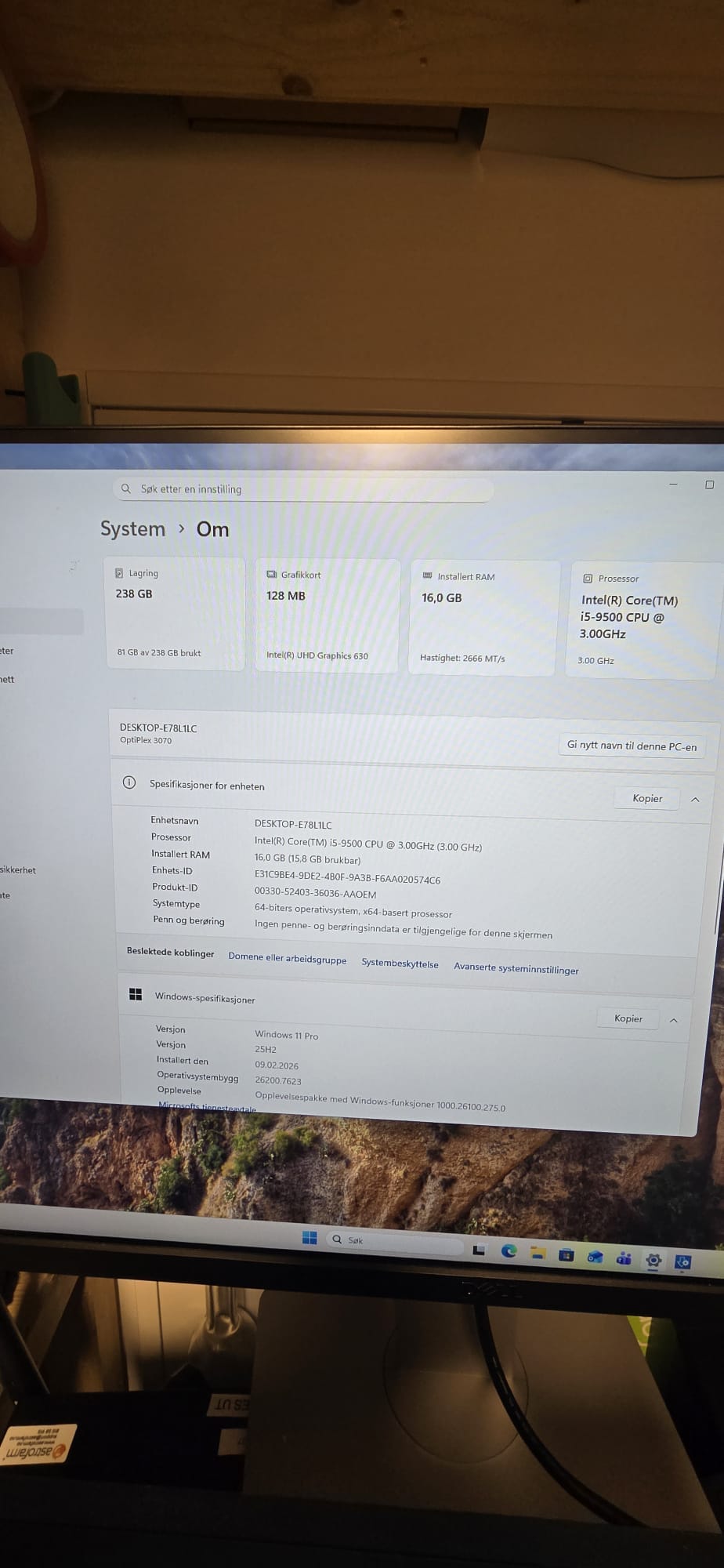724x1568 pixels.
Task: Click the Installert RAM chip icon
Action: (427, 576)
